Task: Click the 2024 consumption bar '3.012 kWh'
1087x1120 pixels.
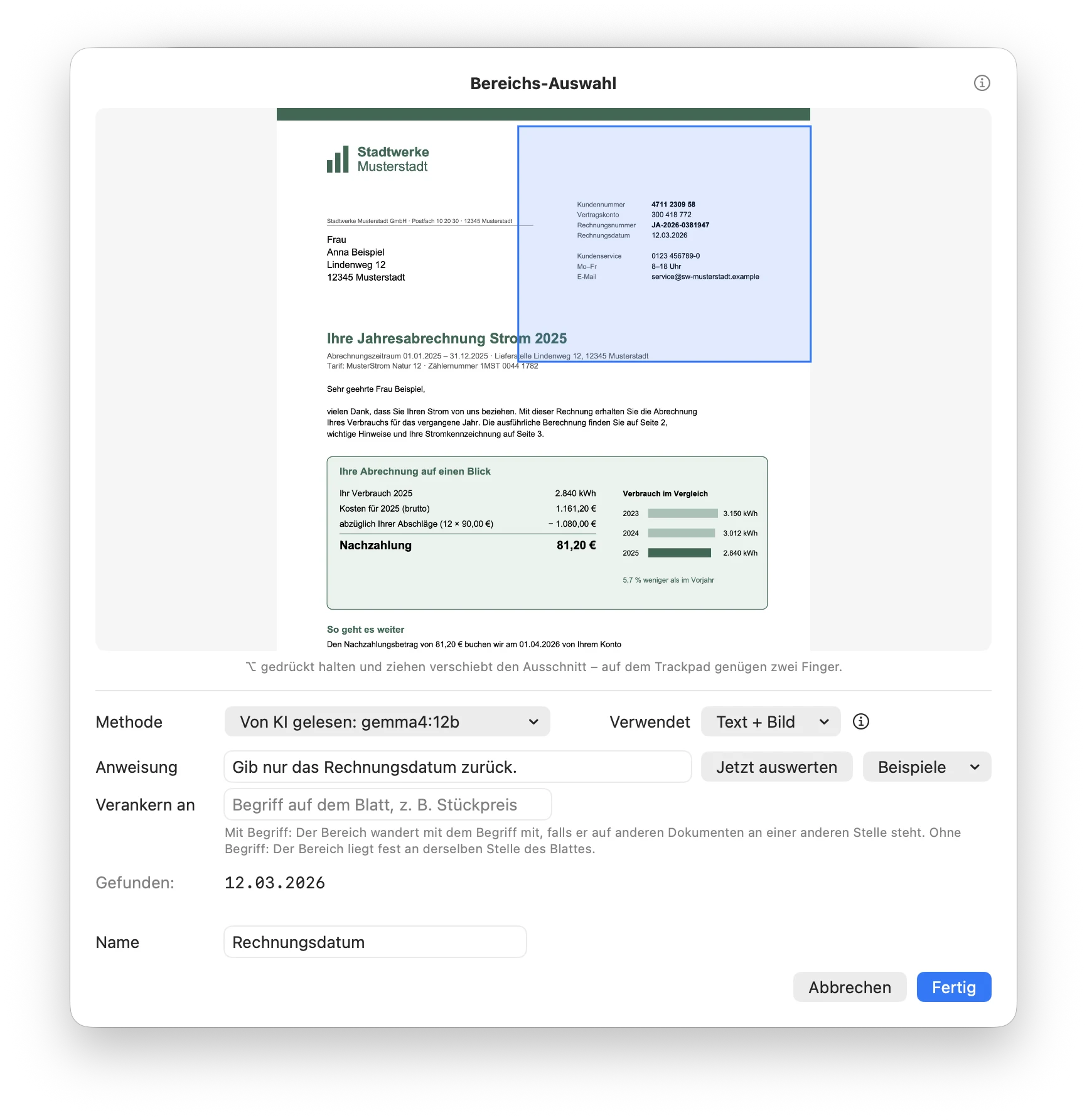Action: tap(682, 533)
